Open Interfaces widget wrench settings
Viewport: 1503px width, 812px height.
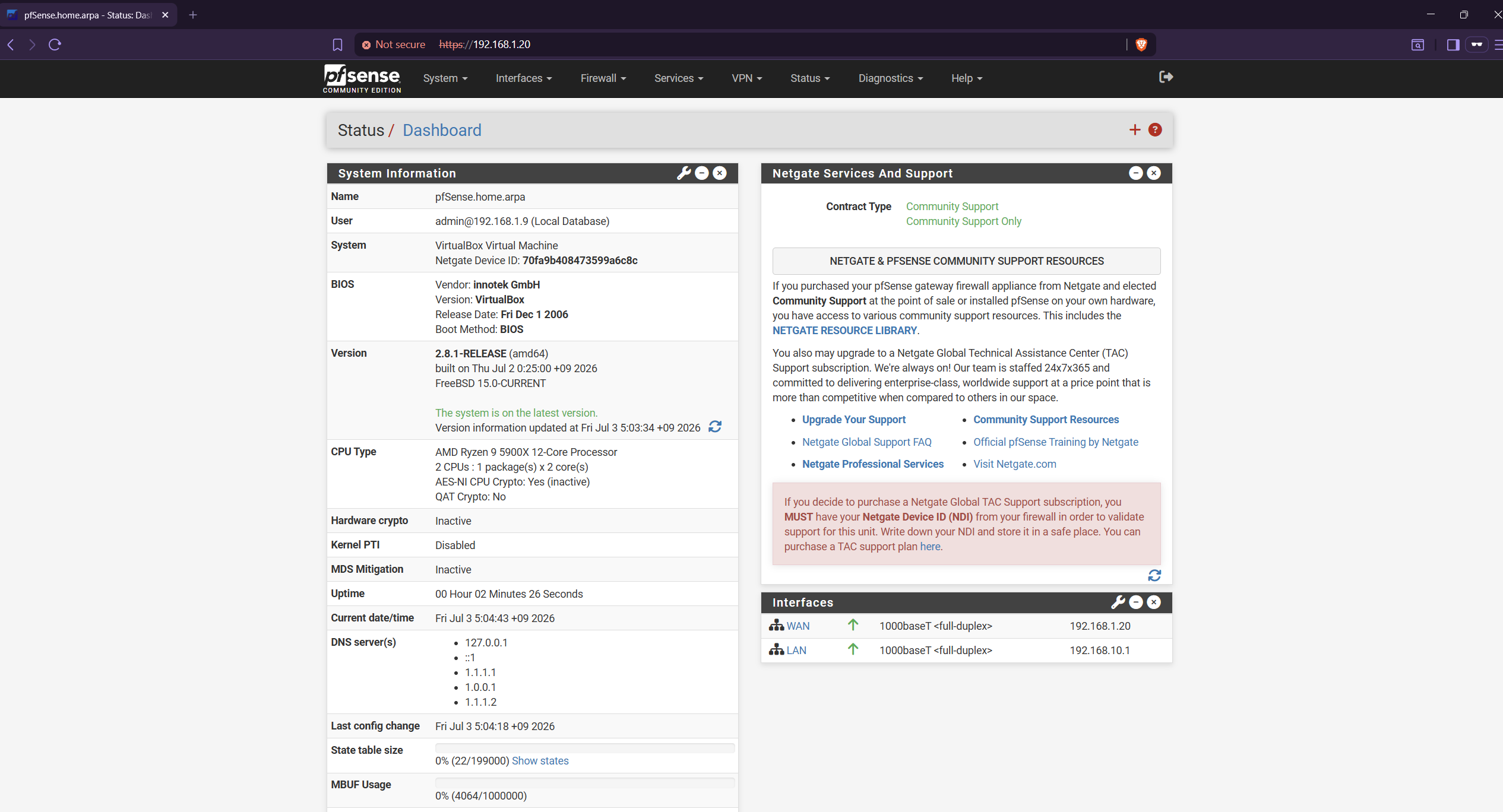pos(1118,602)
